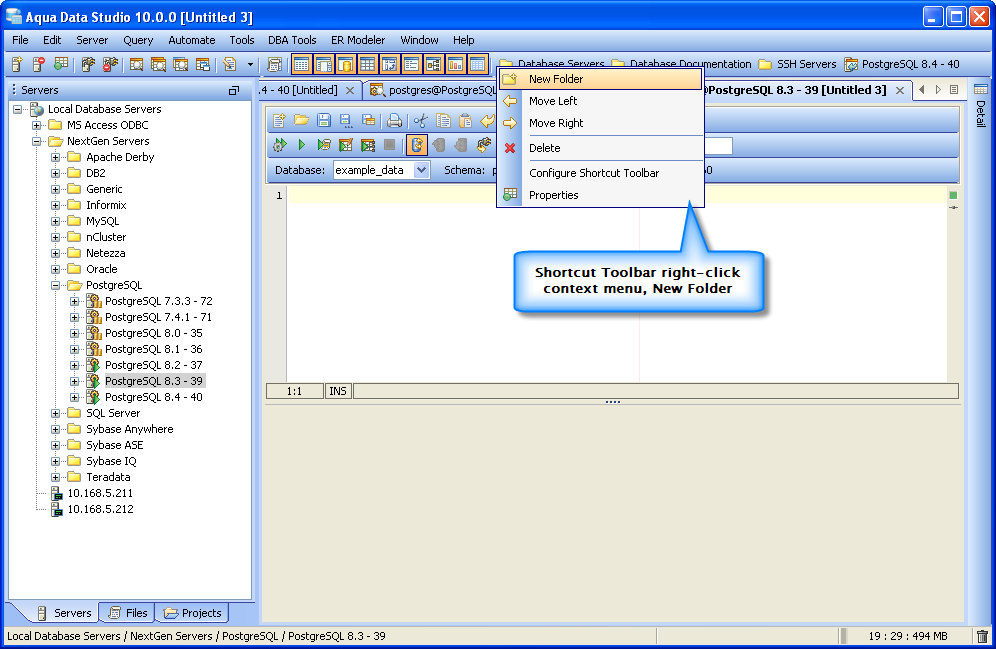The image size is (996, 649).
Task: Select PostgreSQL 7.3.3 - 72 server in tree
Action: (159, 301)
